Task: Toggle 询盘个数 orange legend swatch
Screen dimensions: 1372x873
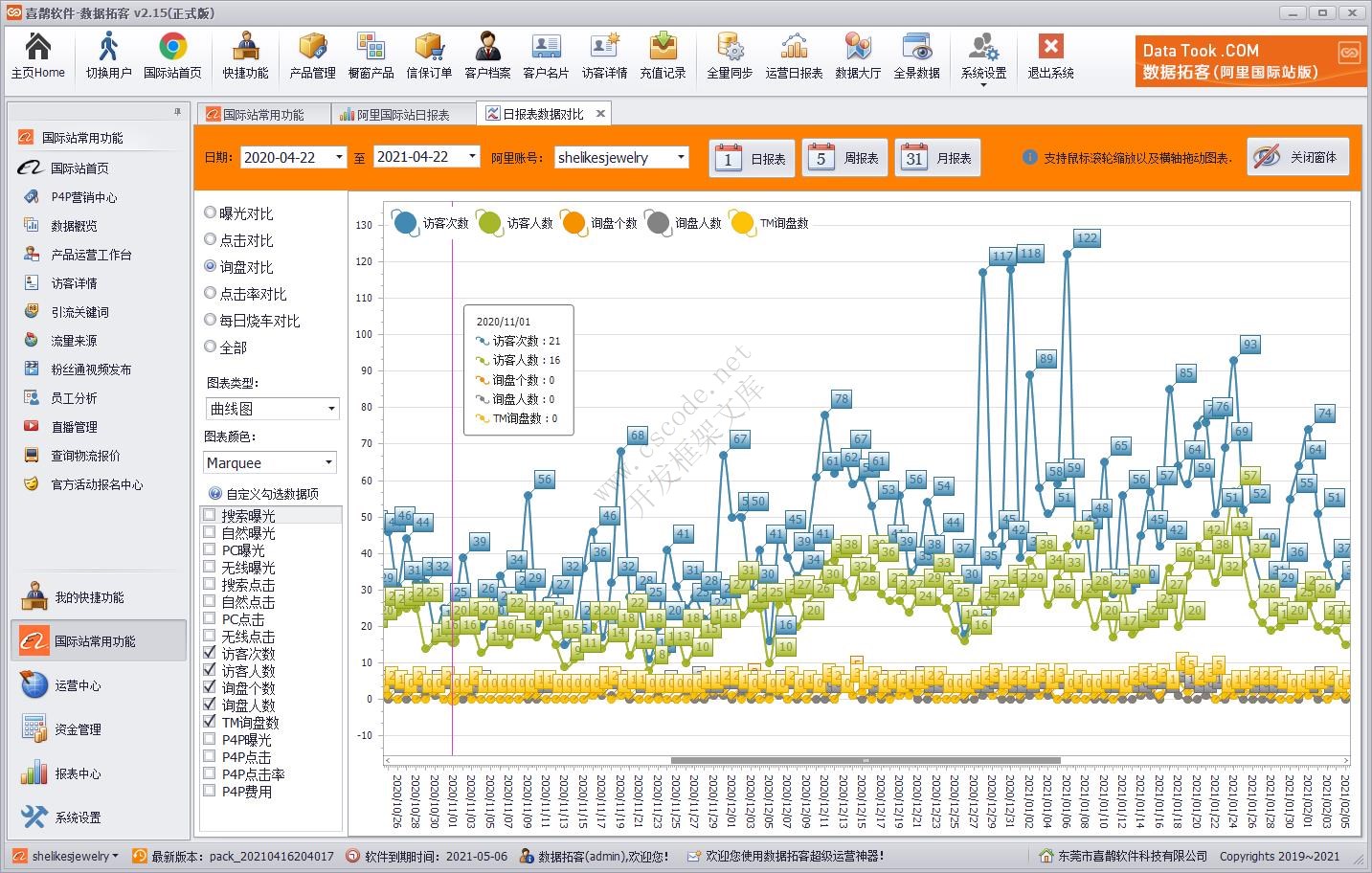Action: pos(574,223)
